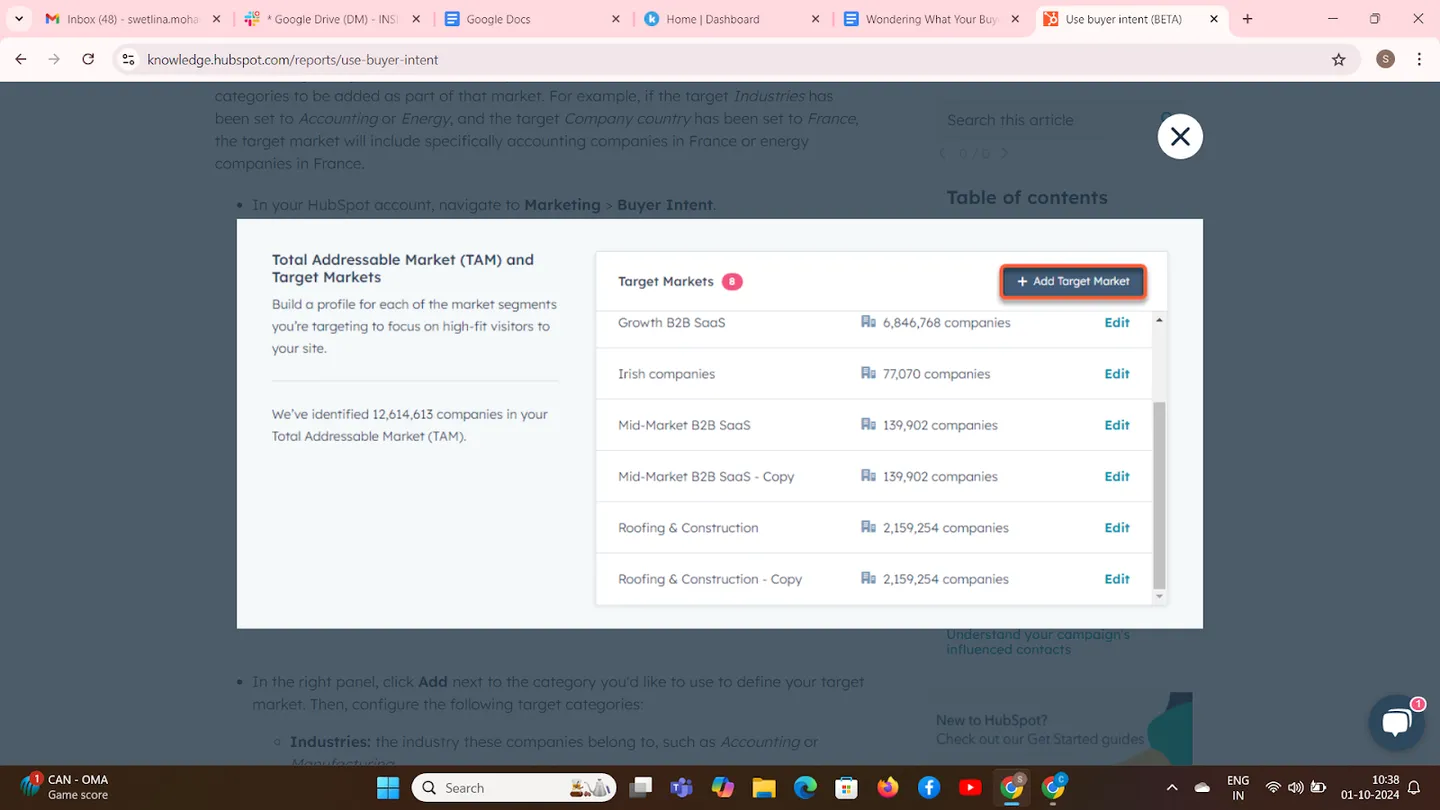The width and height of the screenshot is (1440, 810).
Task: Switch to the Home | Dashboard tab
Action: [733, 19]
